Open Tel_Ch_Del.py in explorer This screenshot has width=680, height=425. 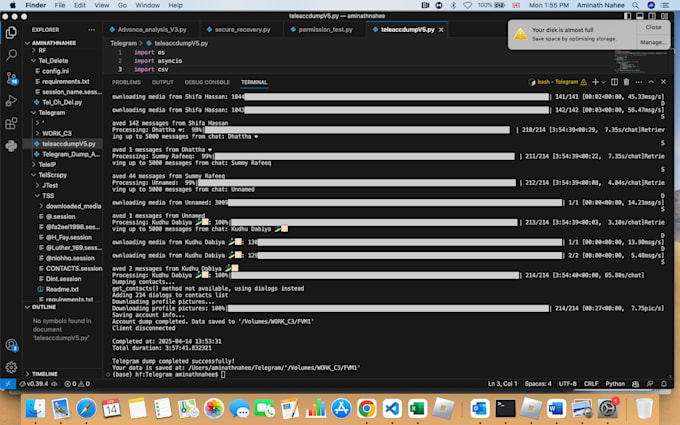pyautogui.click(x=63, y=102)
